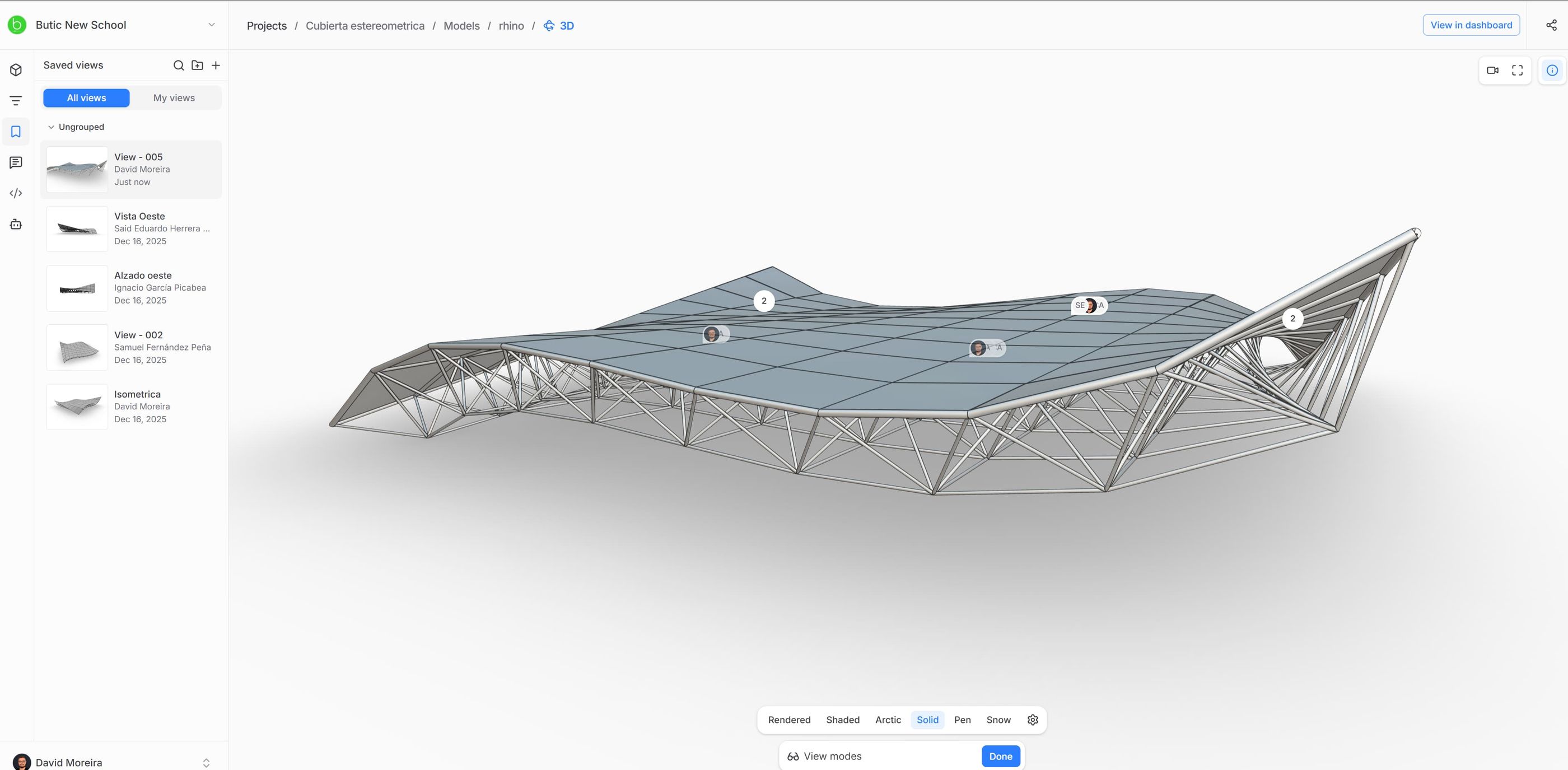Screen dimensions: 1568x770
Task: Open the Automations robot icon in sidebar
Action: pyautogui.click(x=16, y=224)
